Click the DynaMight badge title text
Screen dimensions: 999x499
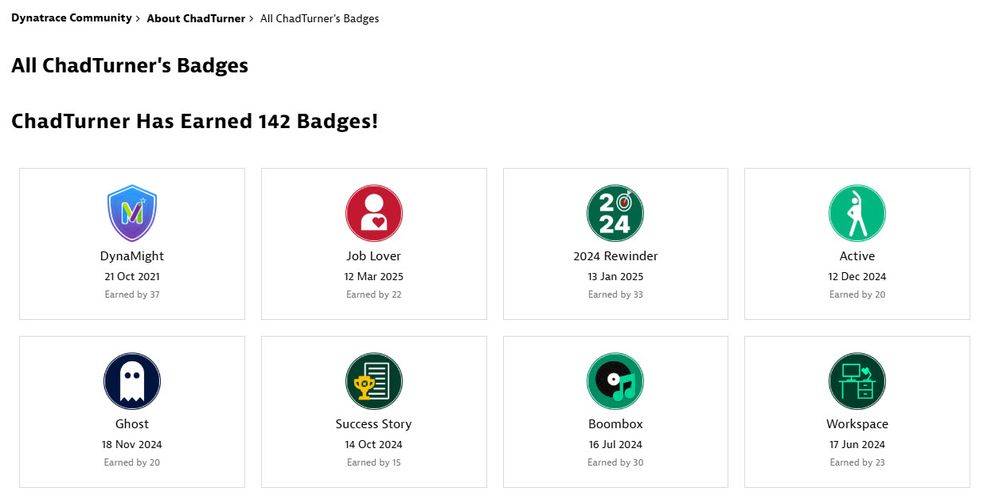(132, 256)
